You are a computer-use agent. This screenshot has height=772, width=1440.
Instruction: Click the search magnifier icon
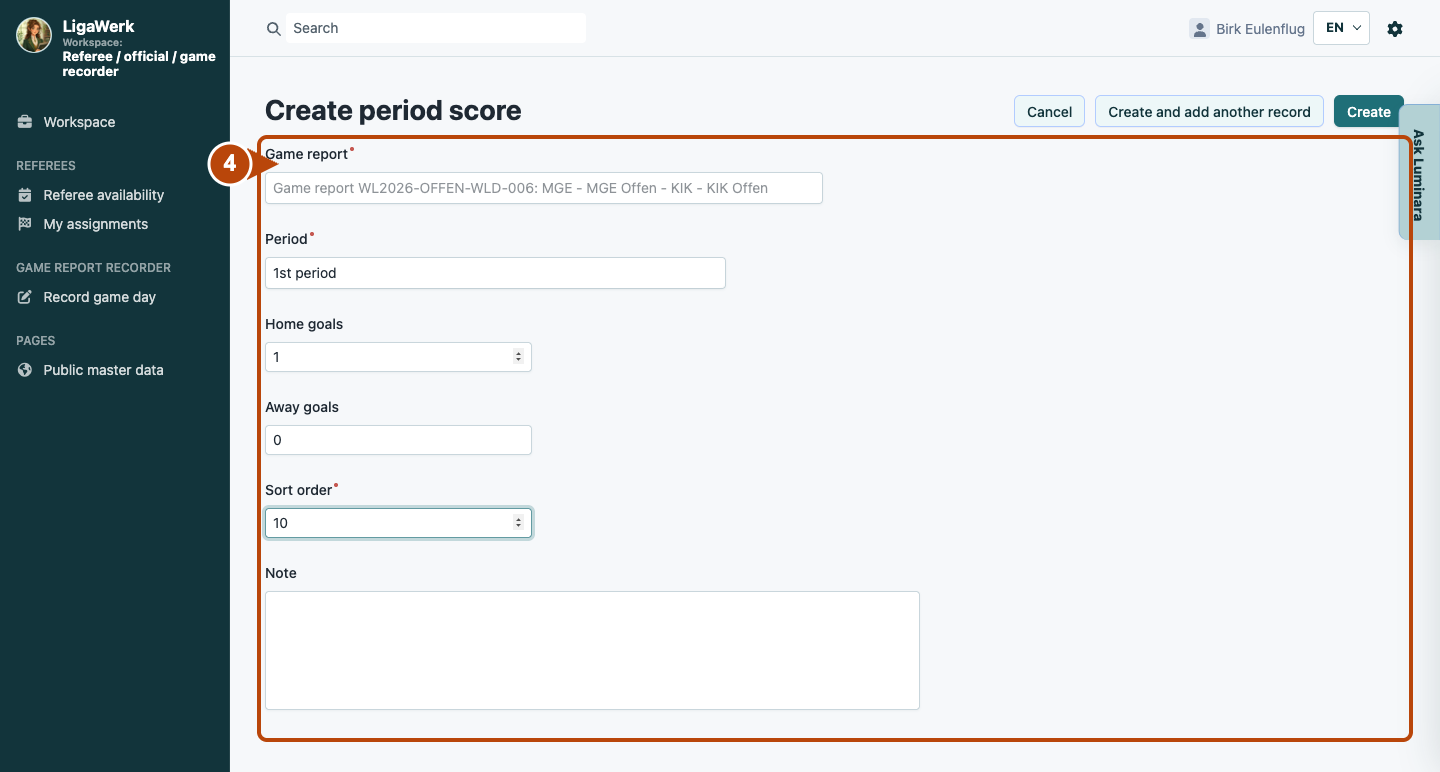(x=273, y=29)
